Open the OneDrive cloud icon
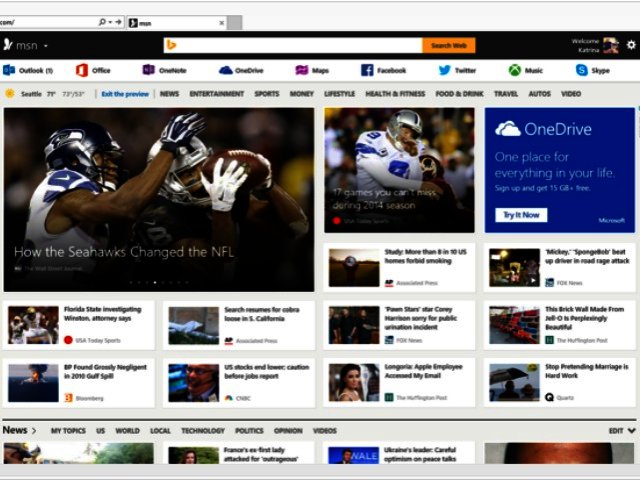 coord(225,70)
